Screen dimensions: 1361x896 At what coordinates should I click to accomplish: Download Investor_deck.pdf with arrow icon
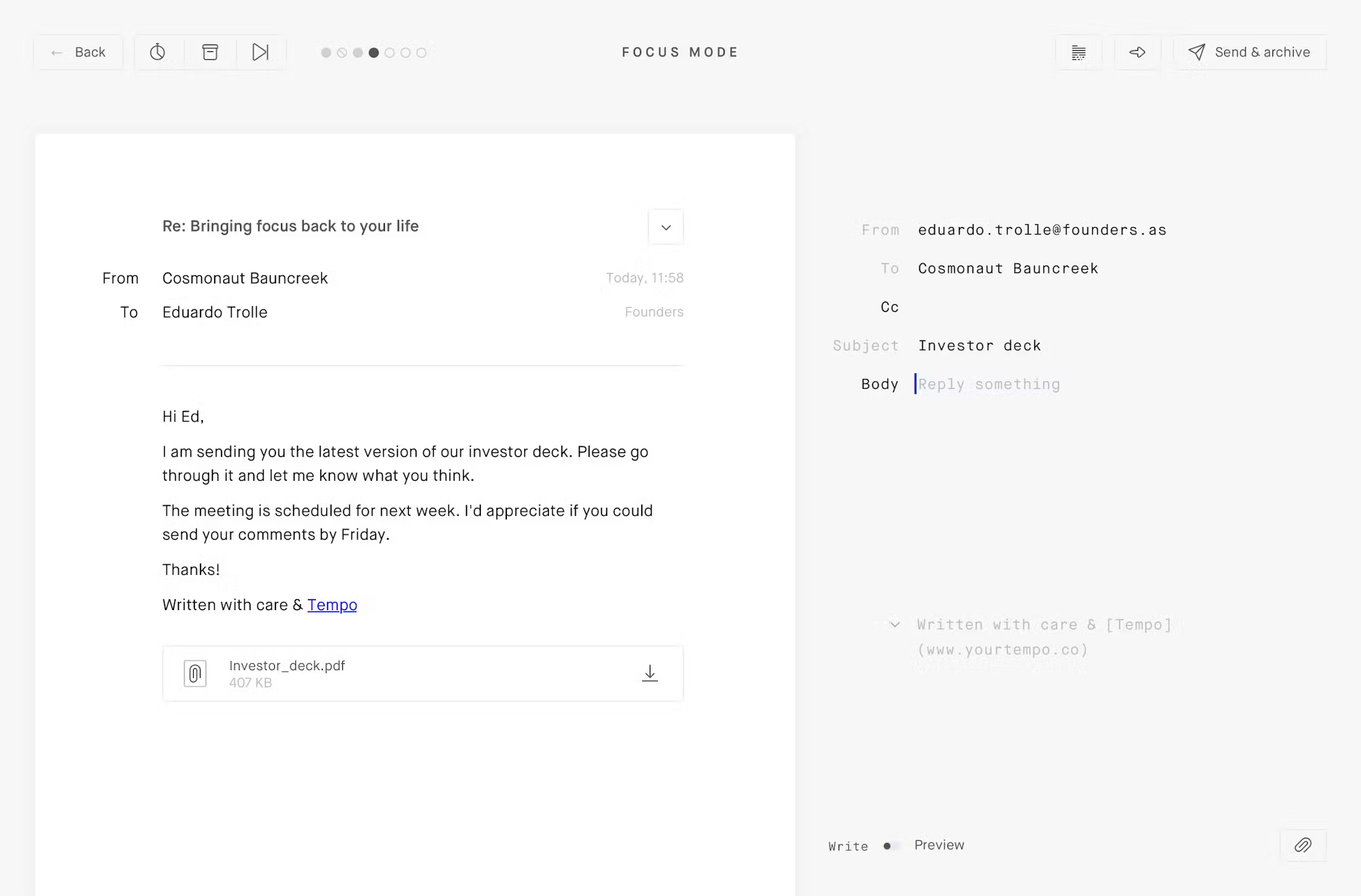(x=650, y=673)
